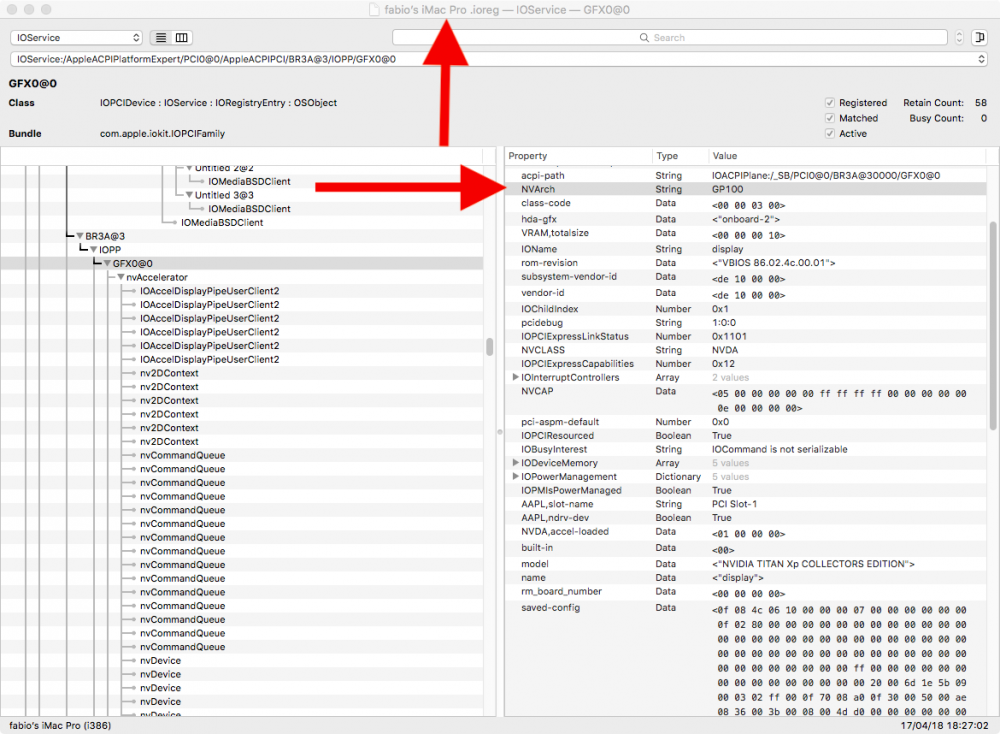
Task: Click the red close window button
Action: pyautogui.click(x=13, y=10)
